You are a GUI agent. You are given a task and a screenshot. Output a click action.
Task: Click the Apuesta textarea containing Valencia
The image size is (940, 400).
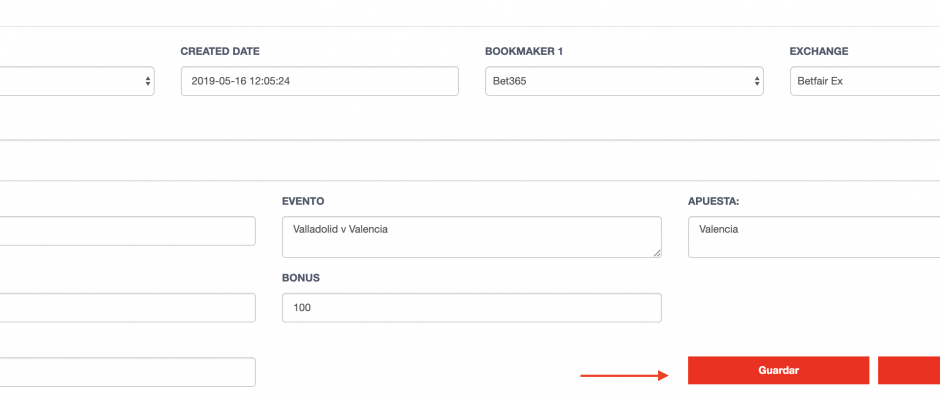coord(814,237)
